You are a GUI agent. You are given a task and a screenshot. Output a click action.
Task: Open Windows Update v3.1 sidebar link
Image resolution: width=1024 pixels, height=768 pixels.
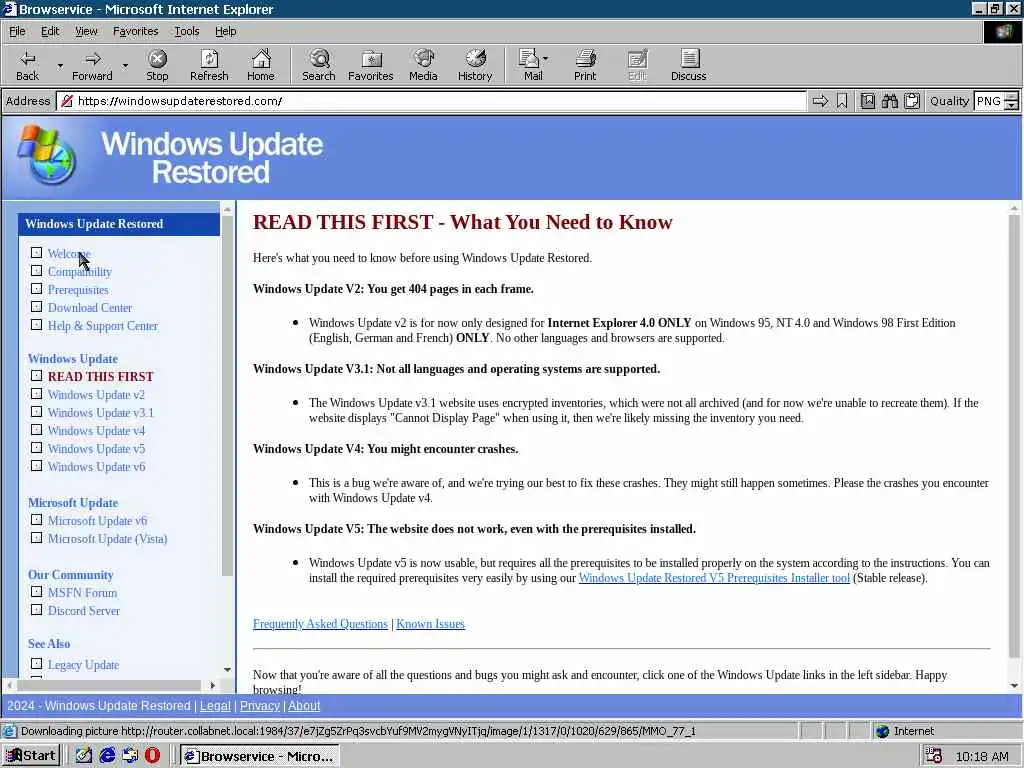(x=101, y=413)
